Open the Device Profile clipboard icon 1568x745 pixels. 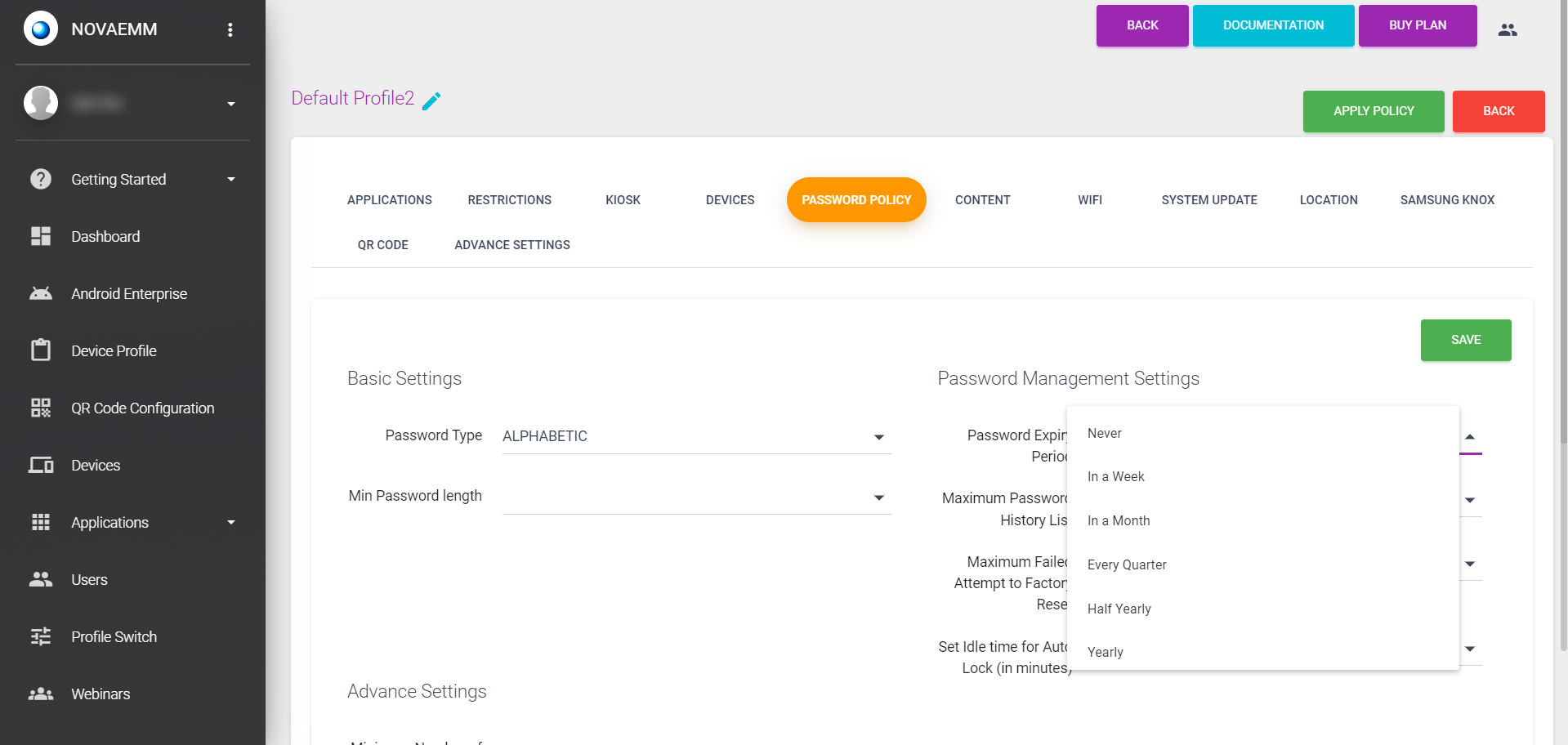[41, 350]
